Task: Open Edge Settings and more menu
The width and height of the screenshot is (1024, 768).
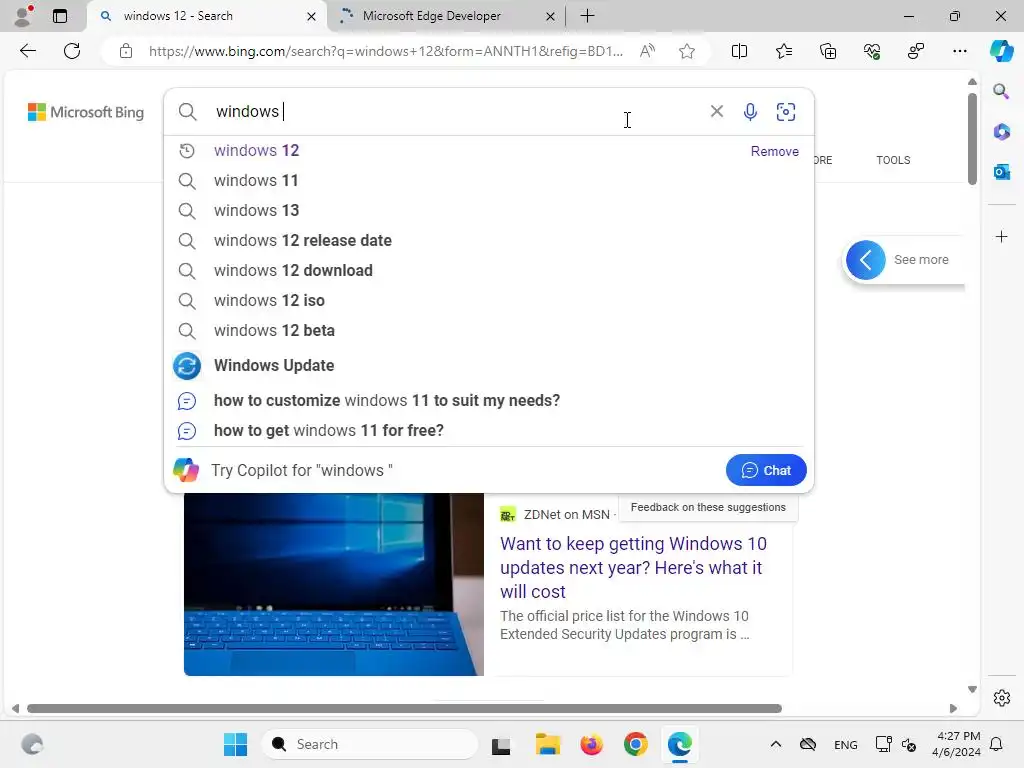Action: click(x=959, y=51)
